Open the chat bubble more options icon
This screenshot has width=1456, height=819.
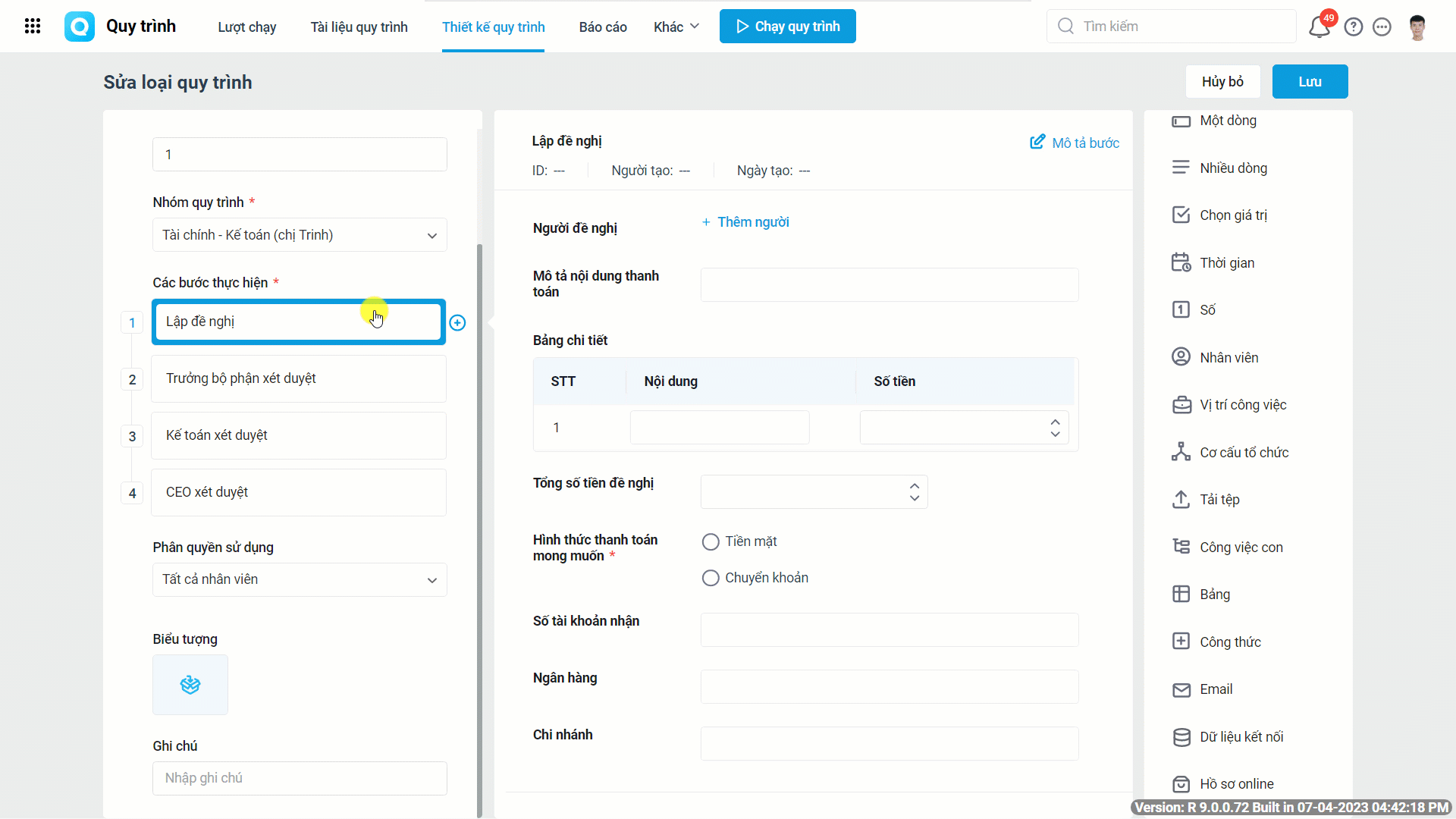1382,27
